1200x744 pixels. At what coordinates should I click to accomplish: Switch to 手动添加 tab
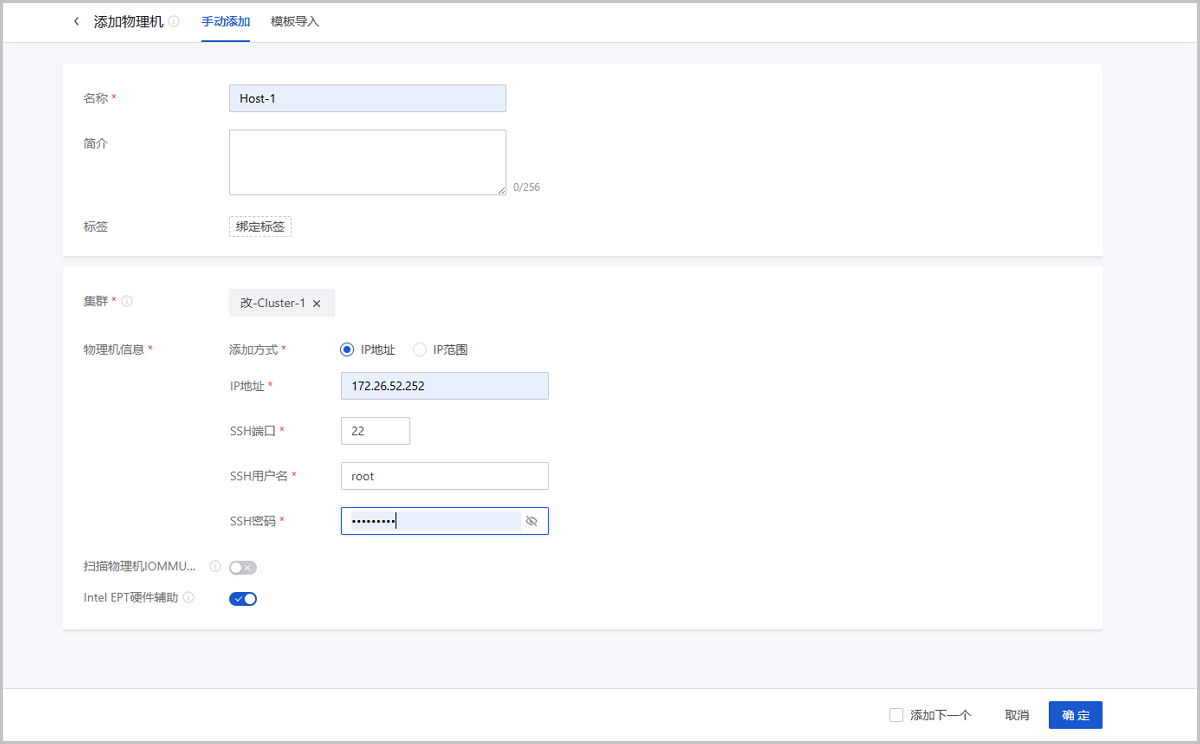(225, 21)
